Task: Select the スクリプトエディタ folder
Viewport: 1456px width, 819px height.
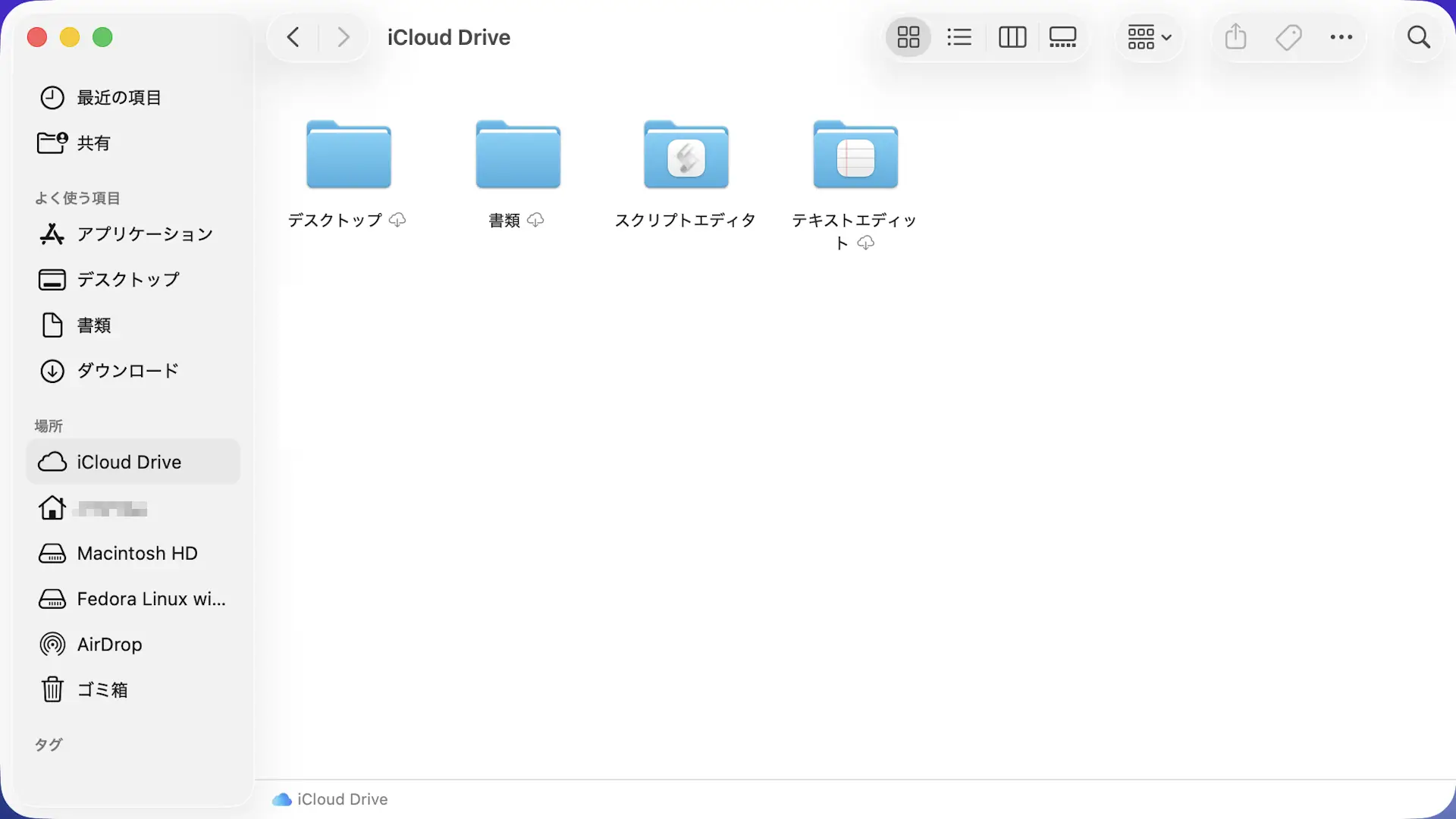Action: tap(686, 155)
